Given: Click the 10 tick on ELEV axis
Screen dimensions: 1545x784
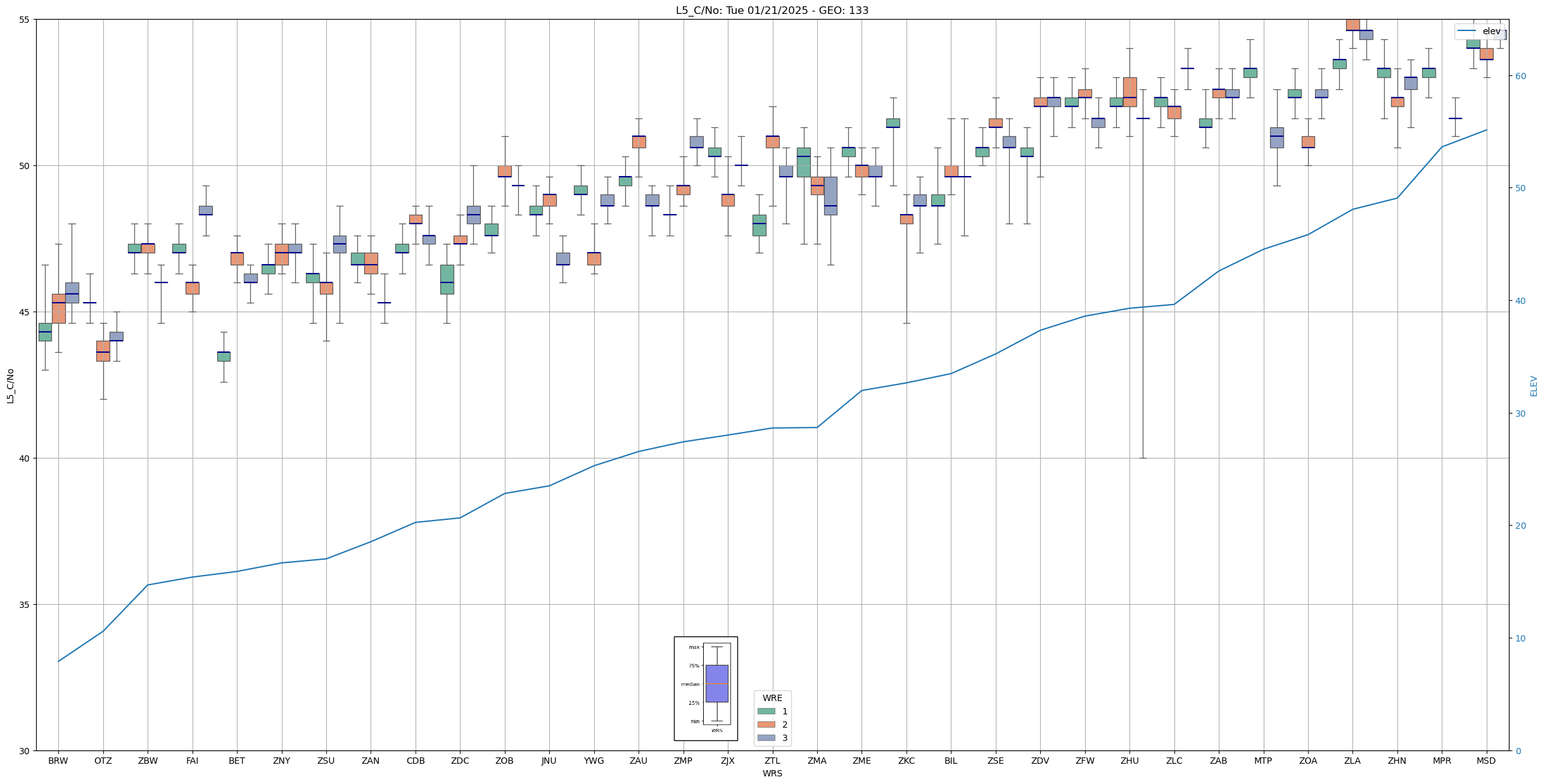Looking at the screenshot, I should pyautogui.click(x=1520, y=638).
